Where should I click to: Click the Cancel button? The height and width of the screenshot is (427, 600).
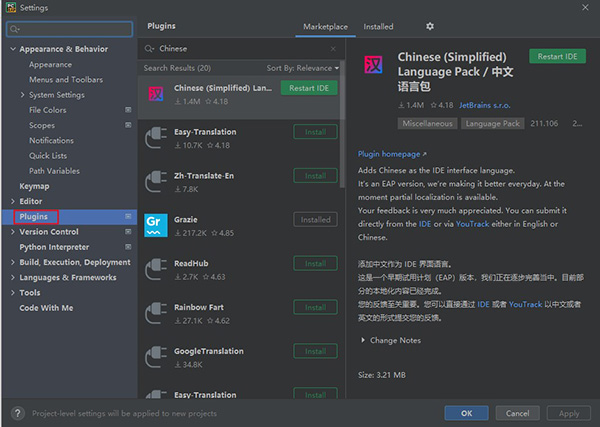[517, 413]
